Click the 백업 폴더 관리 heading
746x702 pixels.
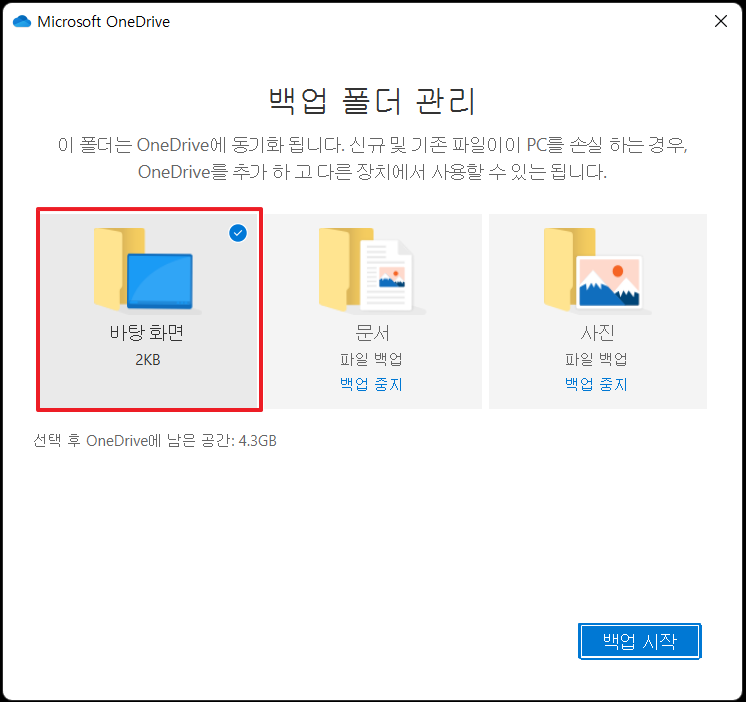click(x=373, y=101)
